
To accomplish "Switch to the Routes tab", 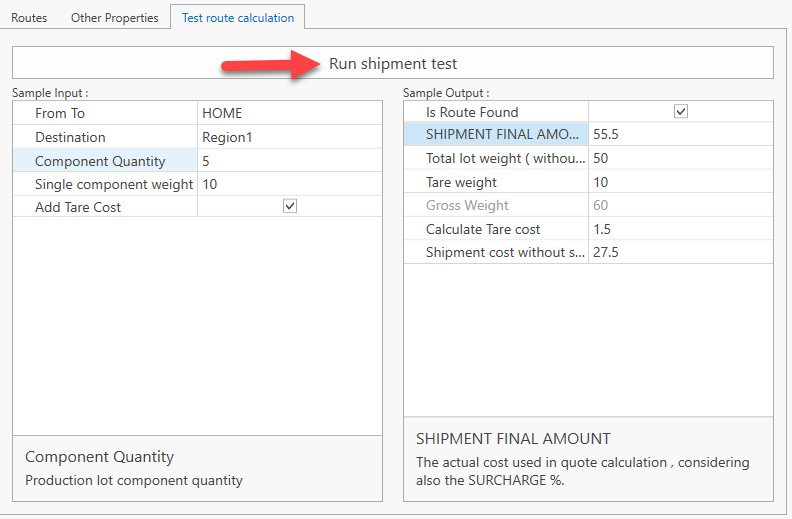I will [29, 18].
